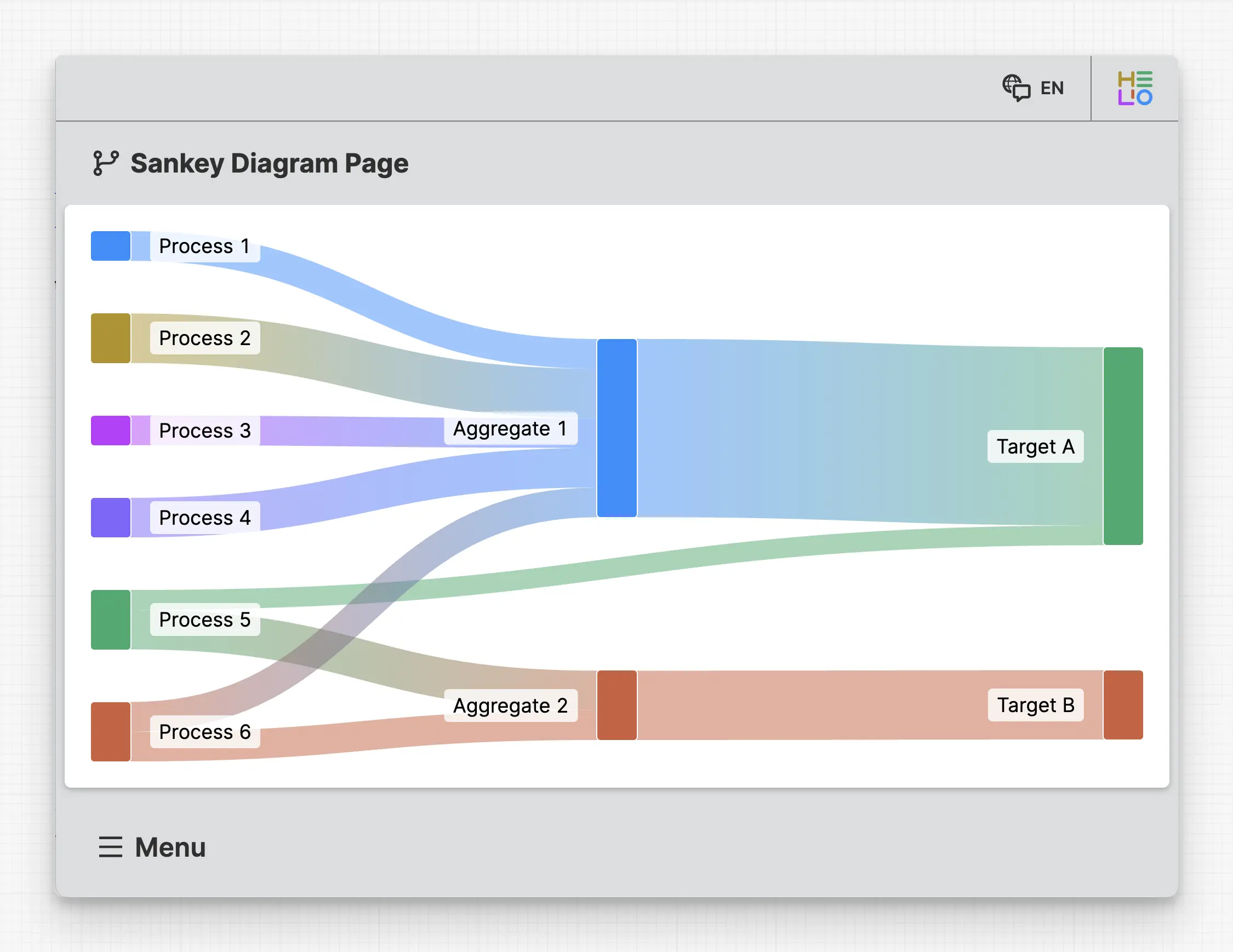The height and width of the screenshot is (952, 1233).
Task: Select the rust Process 6 node
Action: pos(111,731)
